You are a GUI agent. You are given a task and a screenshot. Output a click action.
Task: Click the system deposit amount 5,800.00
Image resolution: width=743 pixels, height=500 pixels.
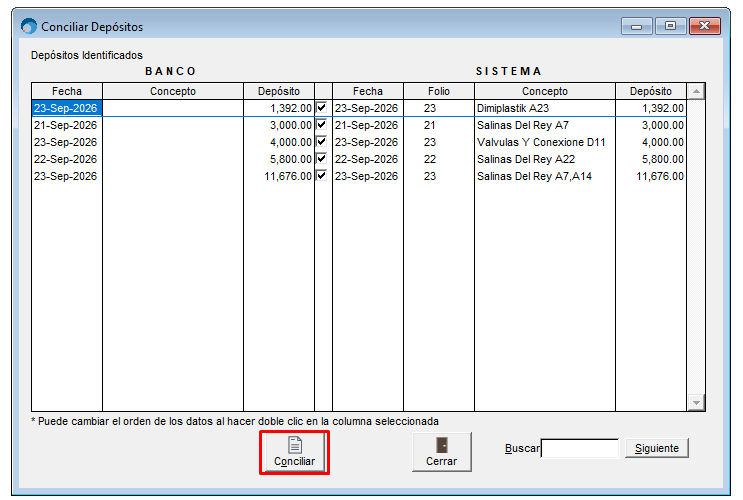click(x=651, y=159)
